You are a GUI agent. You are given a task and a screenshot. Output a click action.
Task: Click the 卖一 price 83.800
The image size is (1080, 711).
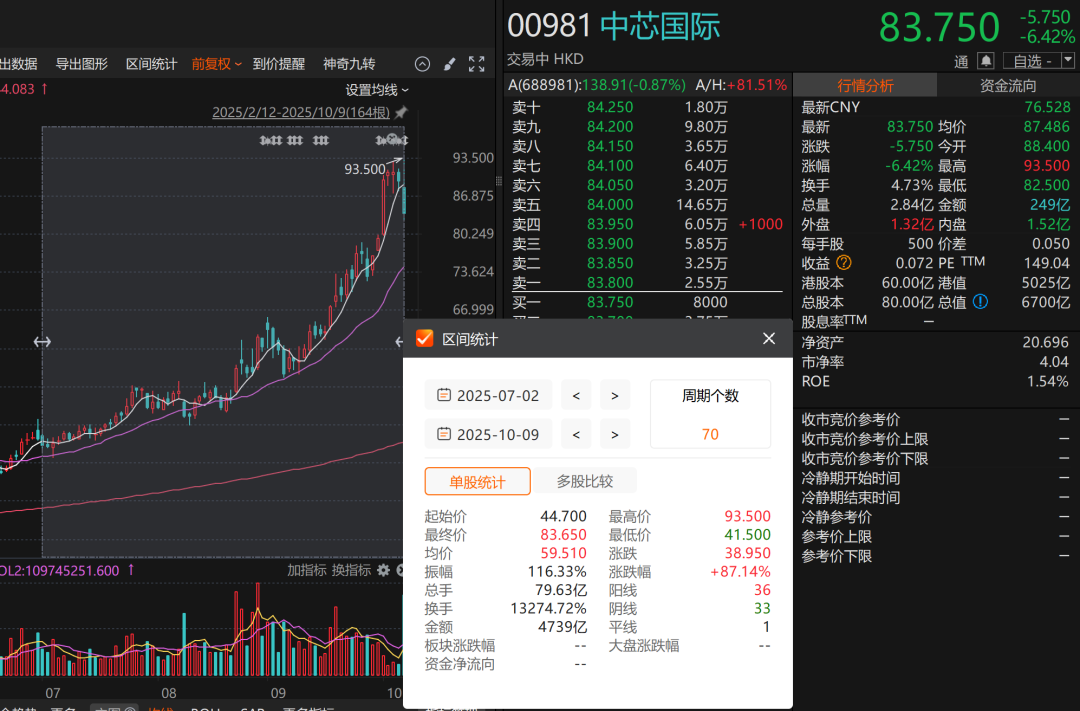click(x=610, y=282)
